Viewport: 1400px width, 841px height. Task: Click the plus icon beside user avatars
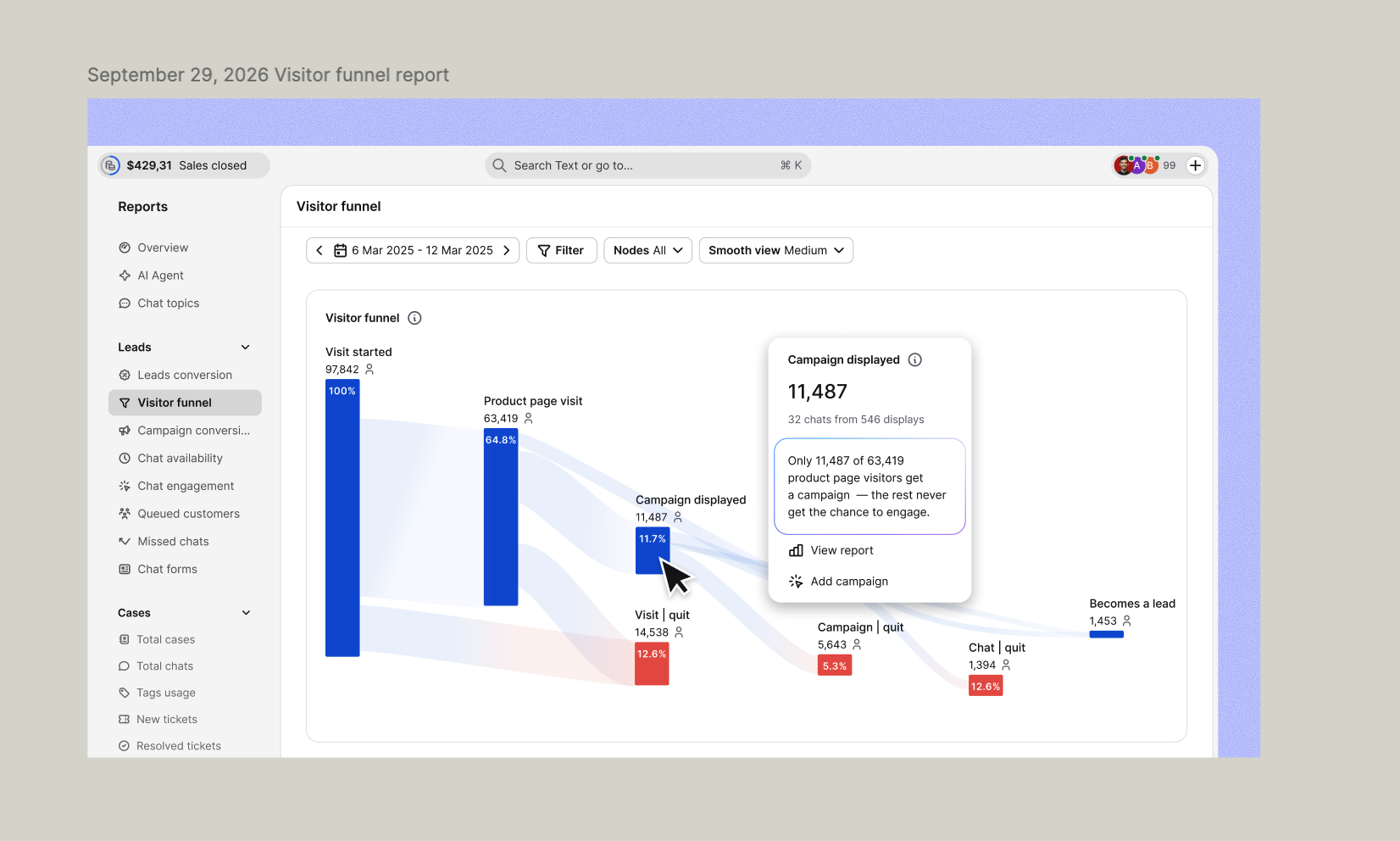point(1195,165)
